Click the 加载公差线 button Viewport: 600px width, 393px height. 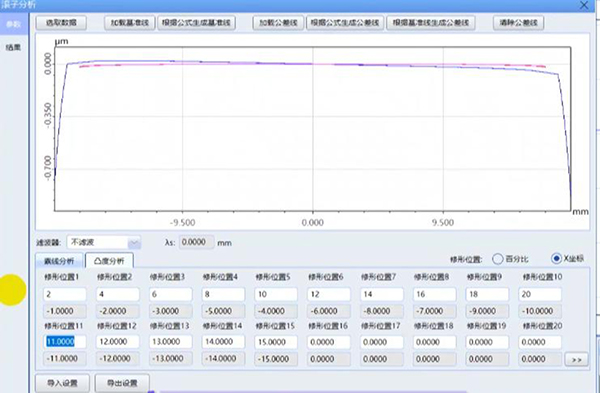point(278,23)
